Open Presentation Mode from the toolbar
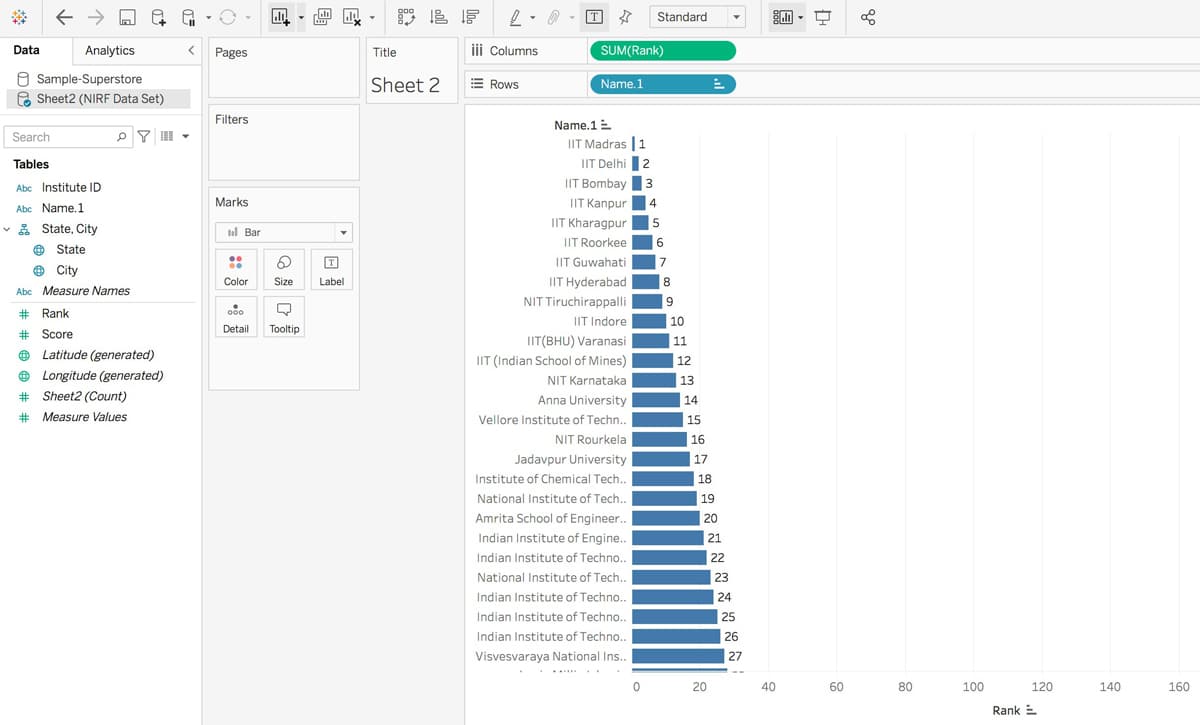The width and height of the screenshot is (1200, 725). [x=823, y=17]
